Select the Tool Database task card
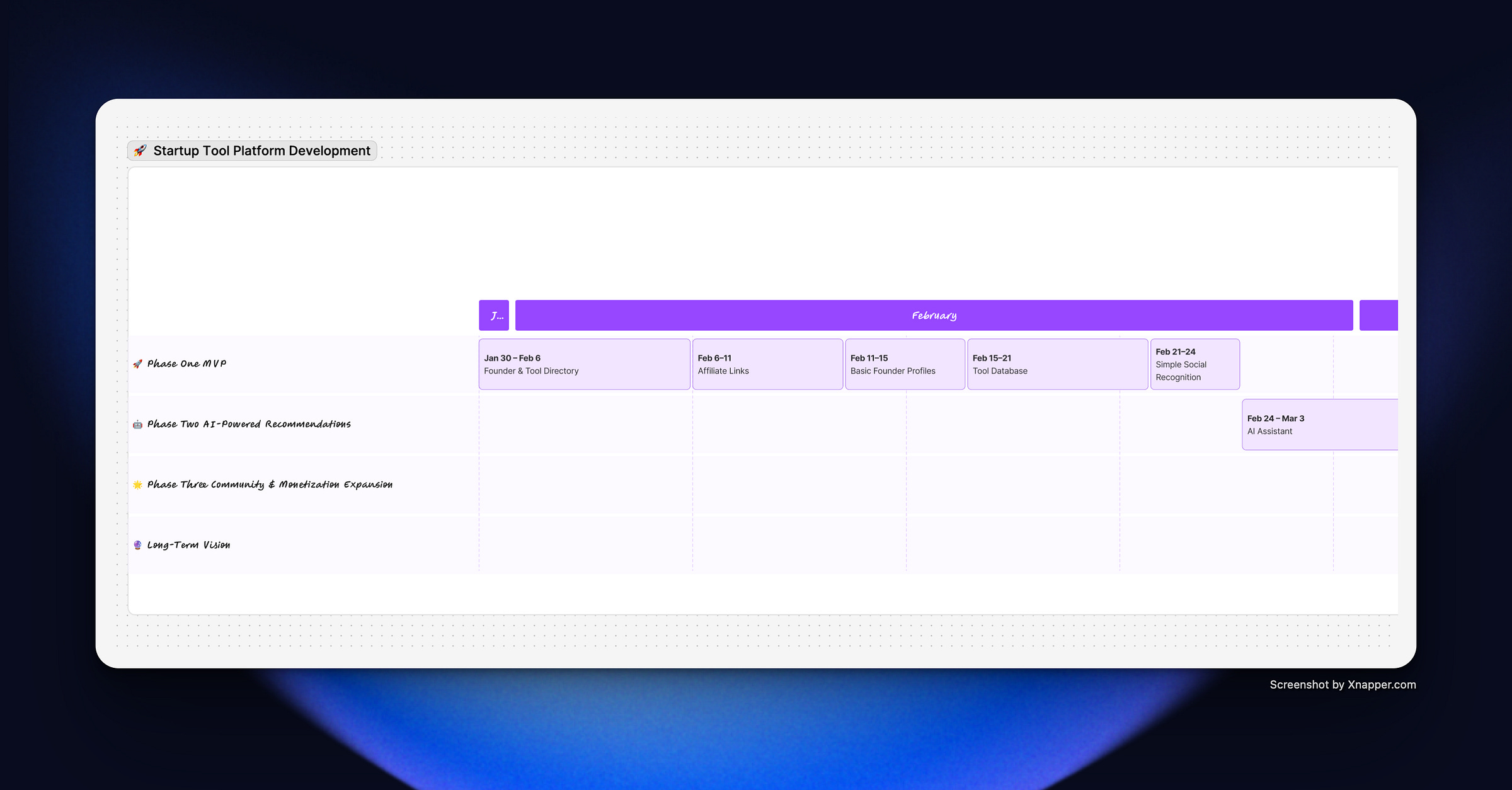Image resolution: width=1512 pixels, height=790 pixels. pos(1057,364)
